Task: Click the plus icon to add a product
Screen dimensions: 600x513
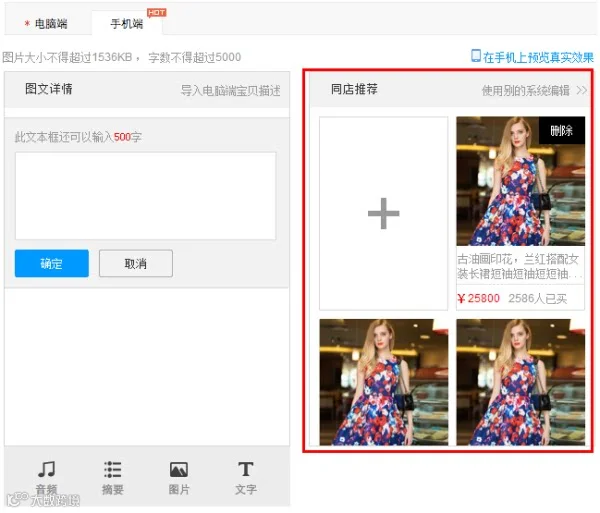Action: pos(383,213)
